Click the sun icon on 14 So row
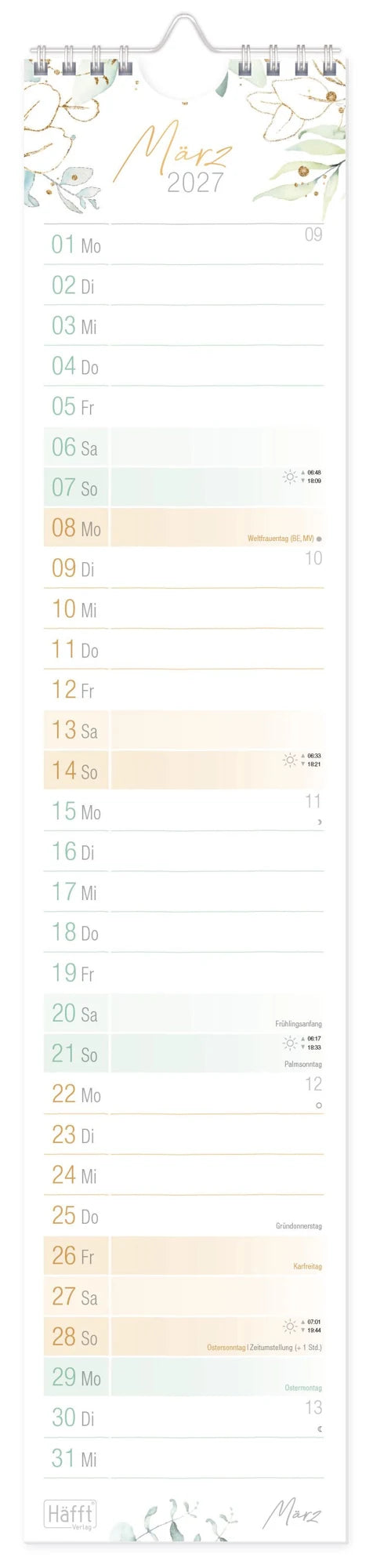The height and width of the screenshot is (1568, 373). pos(290,760)
